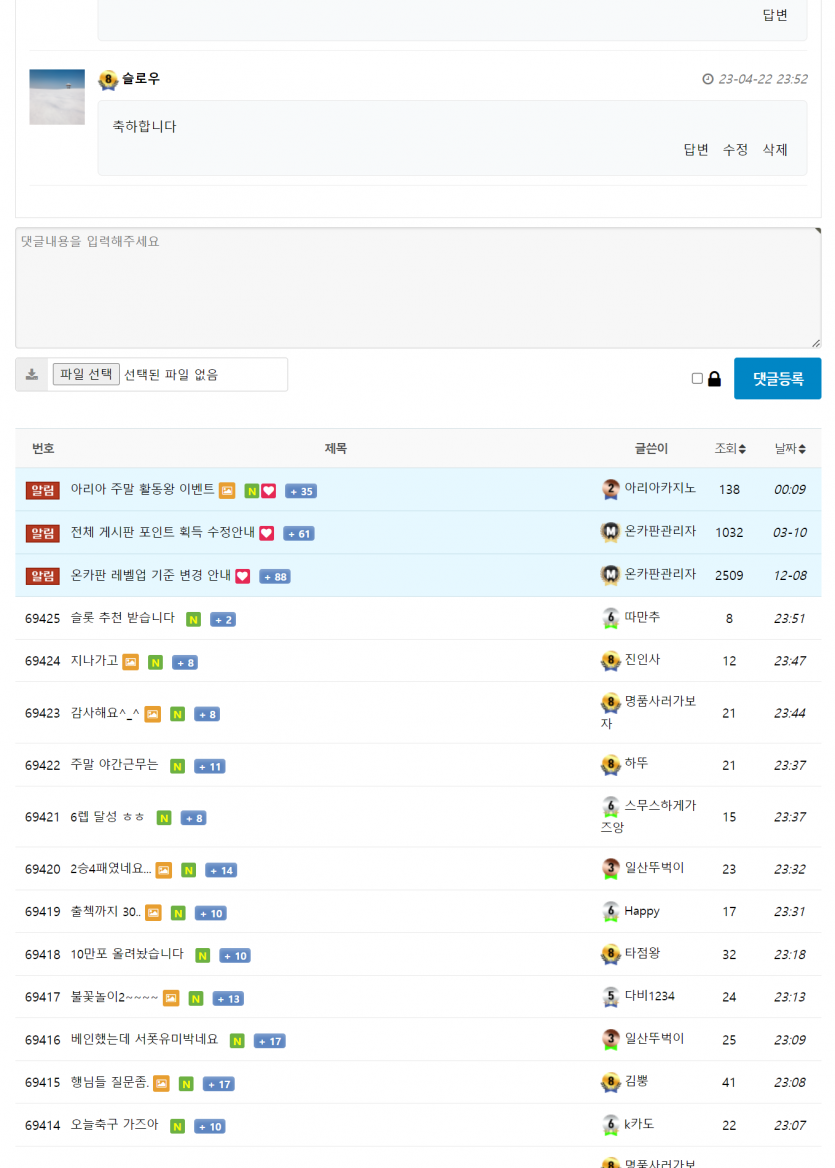Open post 불꽃놀이2~~~~

(x=114, y=997)
